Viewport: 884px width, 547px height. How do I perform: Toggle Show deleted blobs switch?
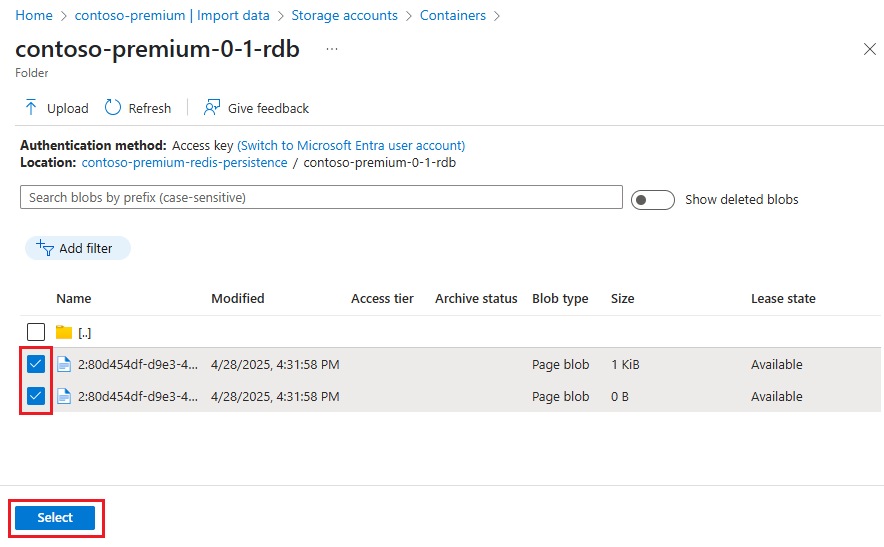pyautogui.click(x=653, y=200)
